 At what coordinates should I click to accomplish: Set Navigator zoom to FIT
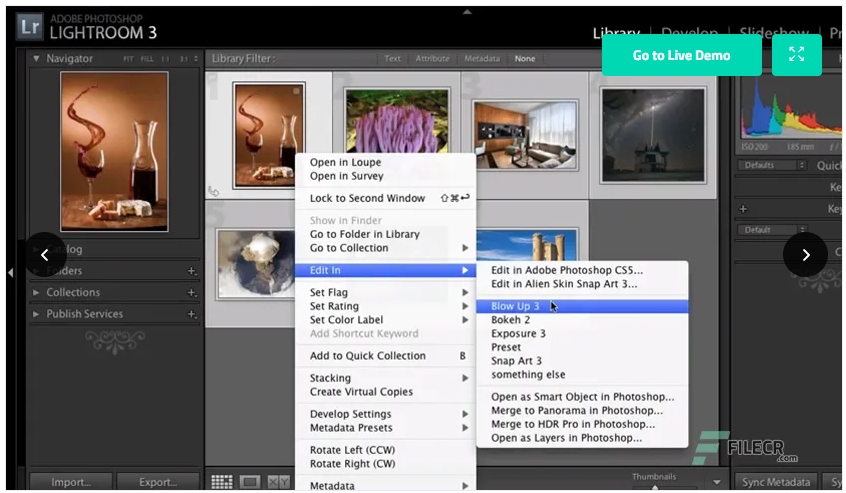128,59
